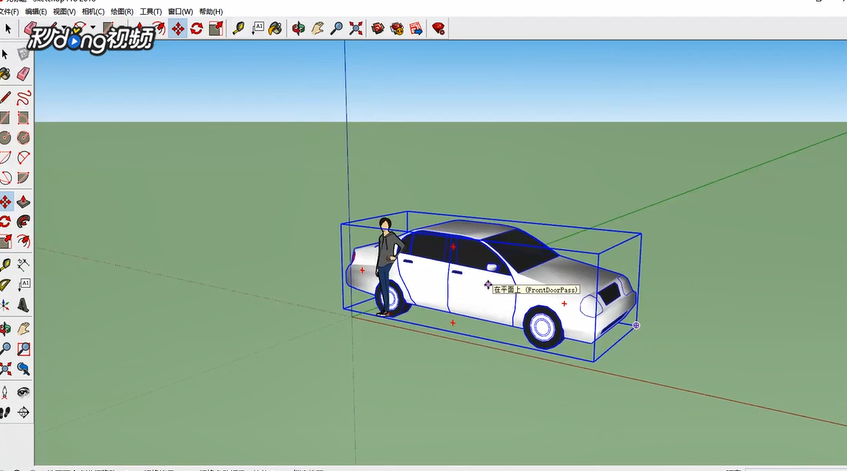Viewport: 847px width, 471px height.
Task: Select the Axes tool
Action: point(5,305)
